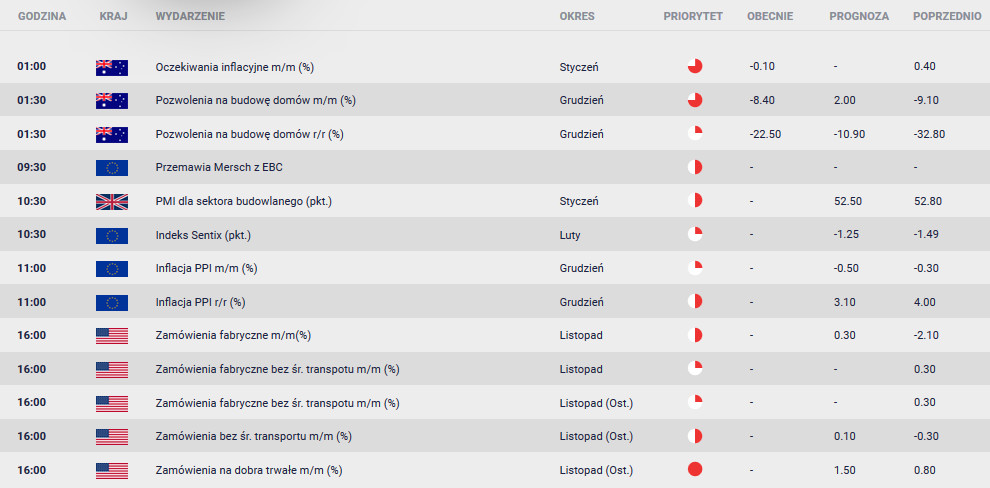Click priority icon for Przemawia Mersch z EBC
Image resolution: width=990 pixels, height=488 pixels.
pyautogui.click(x=695, y=167)
